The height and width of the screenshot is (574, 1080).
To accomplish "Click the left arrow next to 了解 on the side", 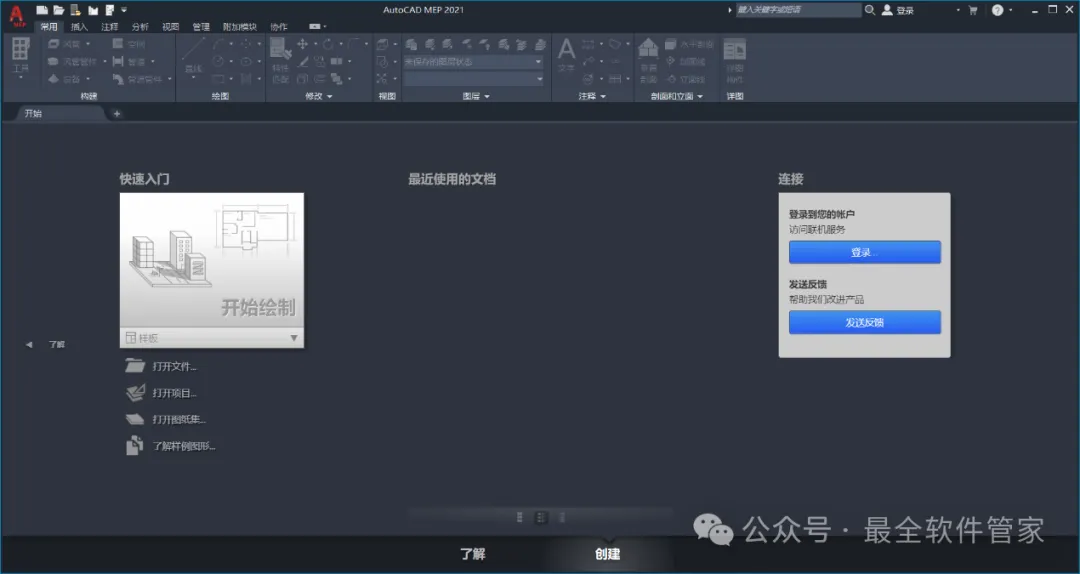I will click(29, 345).
